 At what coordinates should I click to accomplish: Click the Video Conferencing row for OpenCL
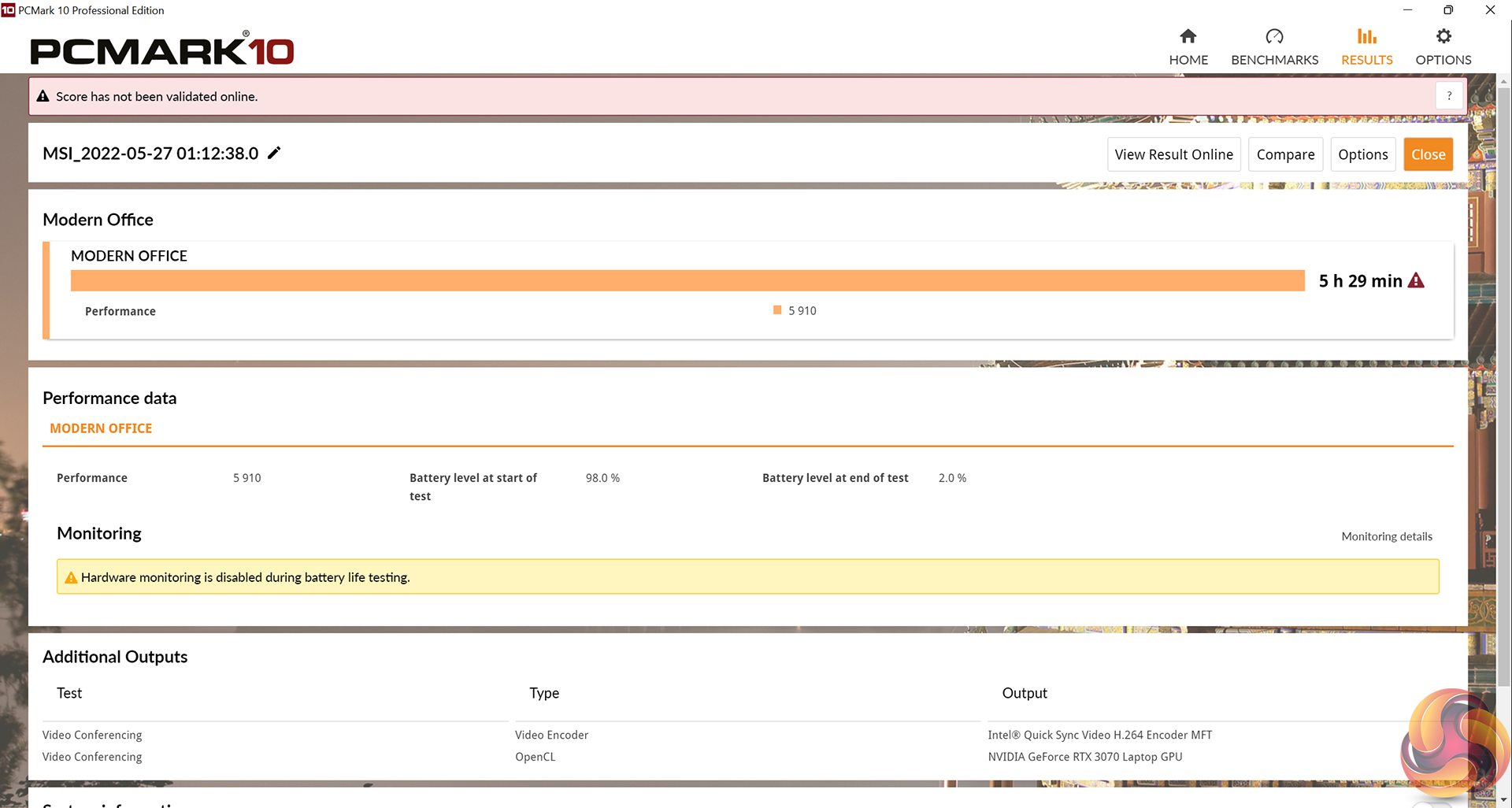pyautogui.click(x=92, y=757)
